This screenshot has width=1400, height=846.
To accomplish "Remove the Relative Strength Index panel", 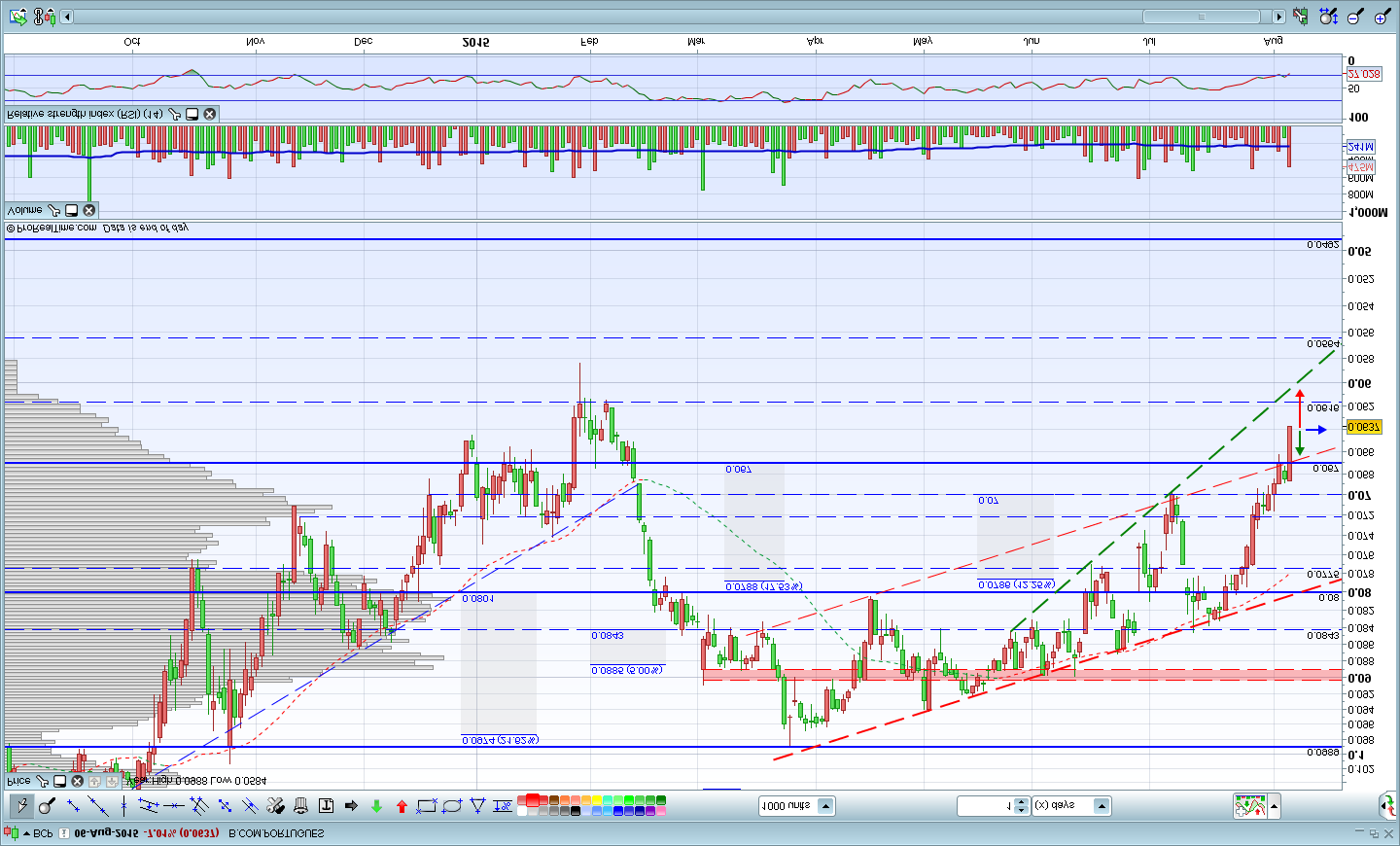I will 209,115.
